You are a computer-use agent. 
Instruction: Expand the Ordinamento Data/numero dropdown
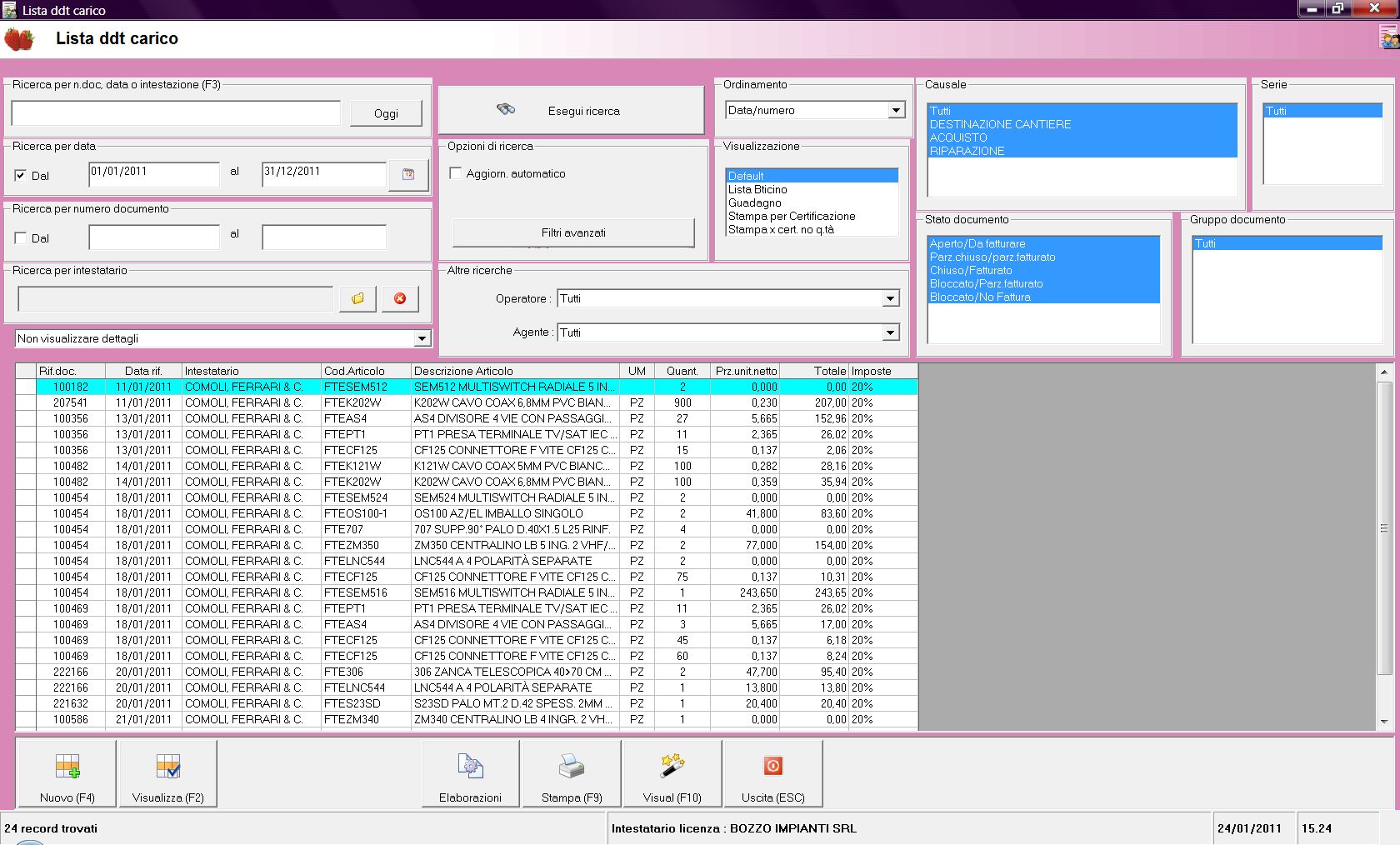pyautogui.click(x=896, y=110)
